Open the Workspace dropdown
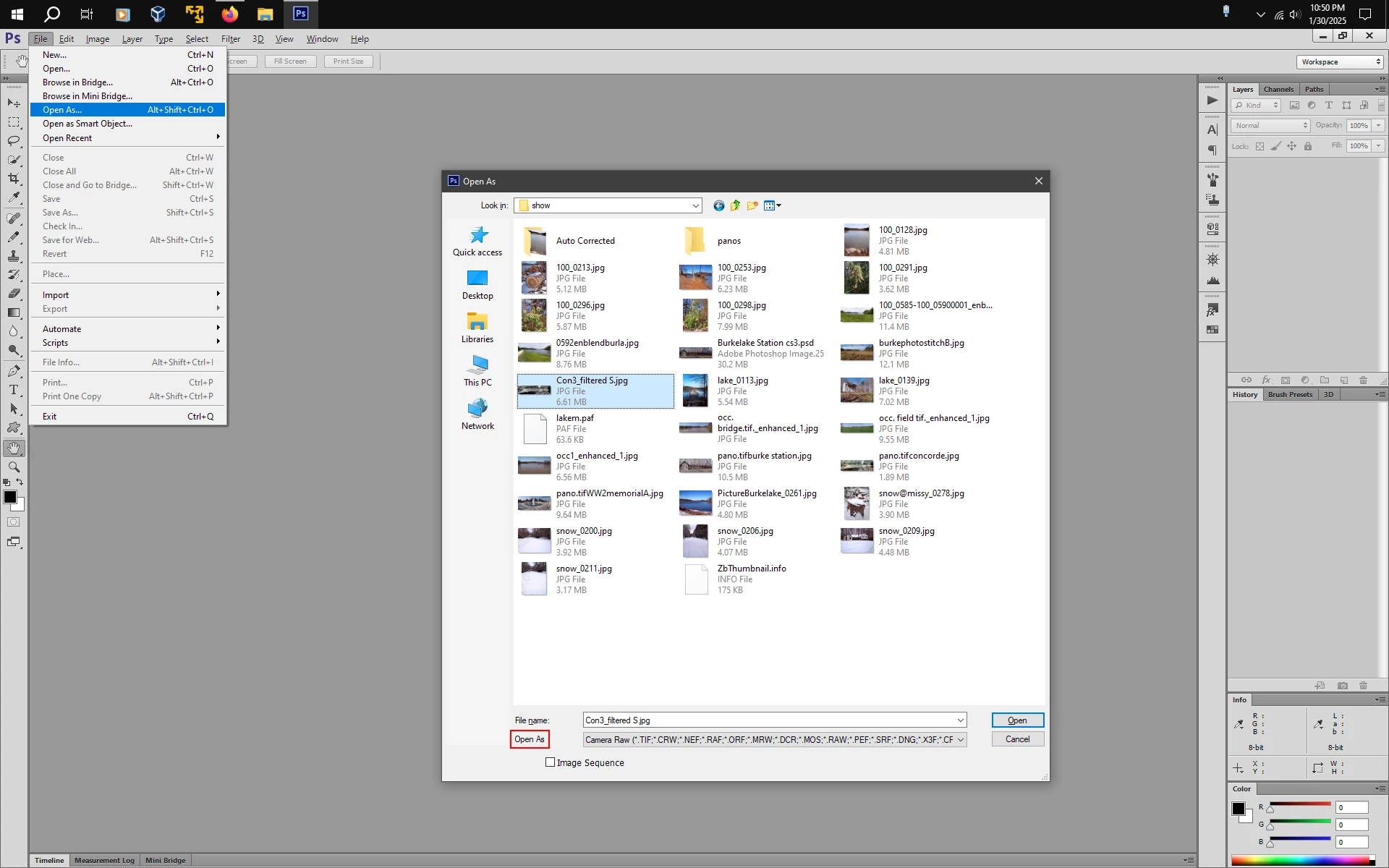 [1340, 62]
